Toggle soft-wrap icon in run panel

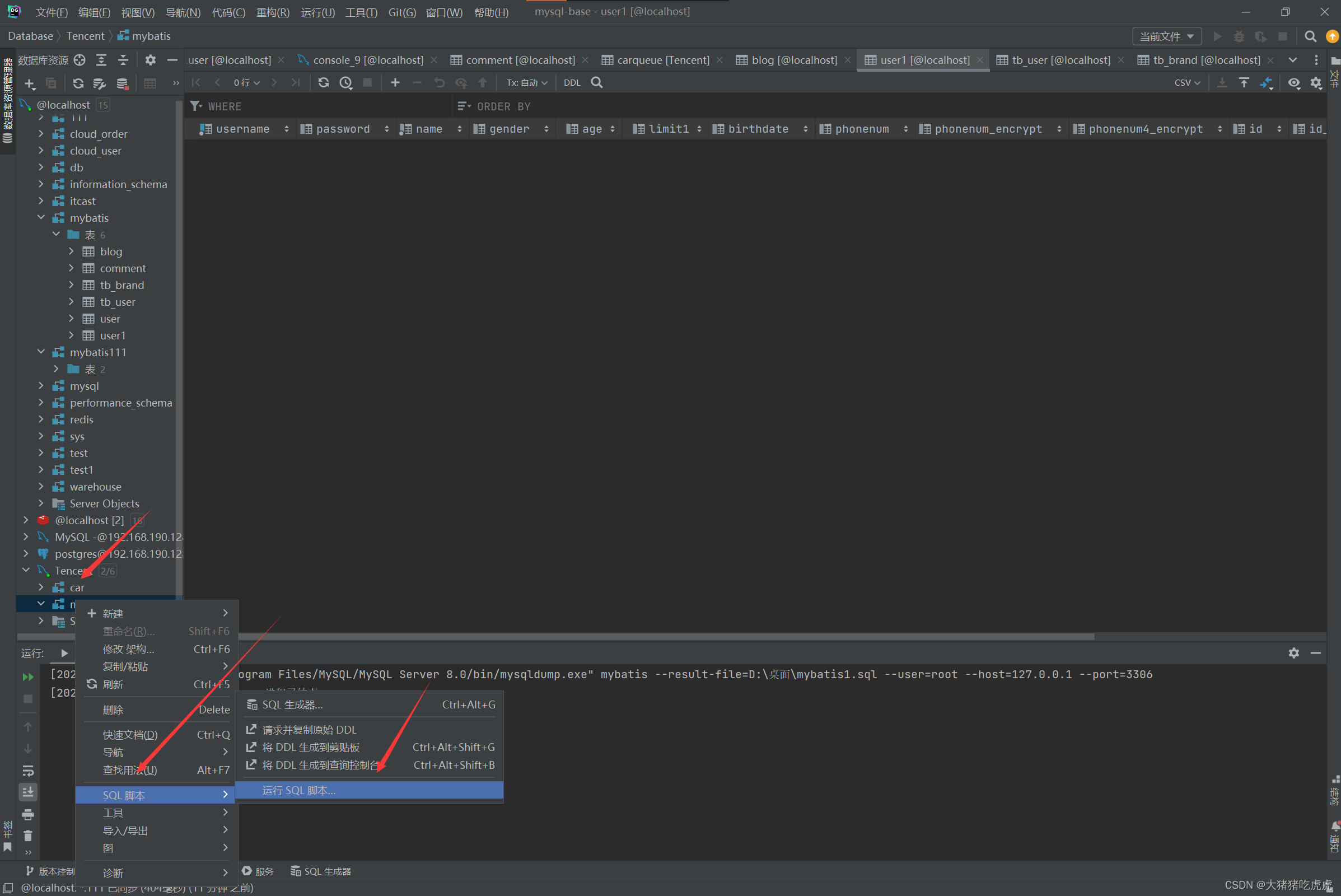(28, 771)
